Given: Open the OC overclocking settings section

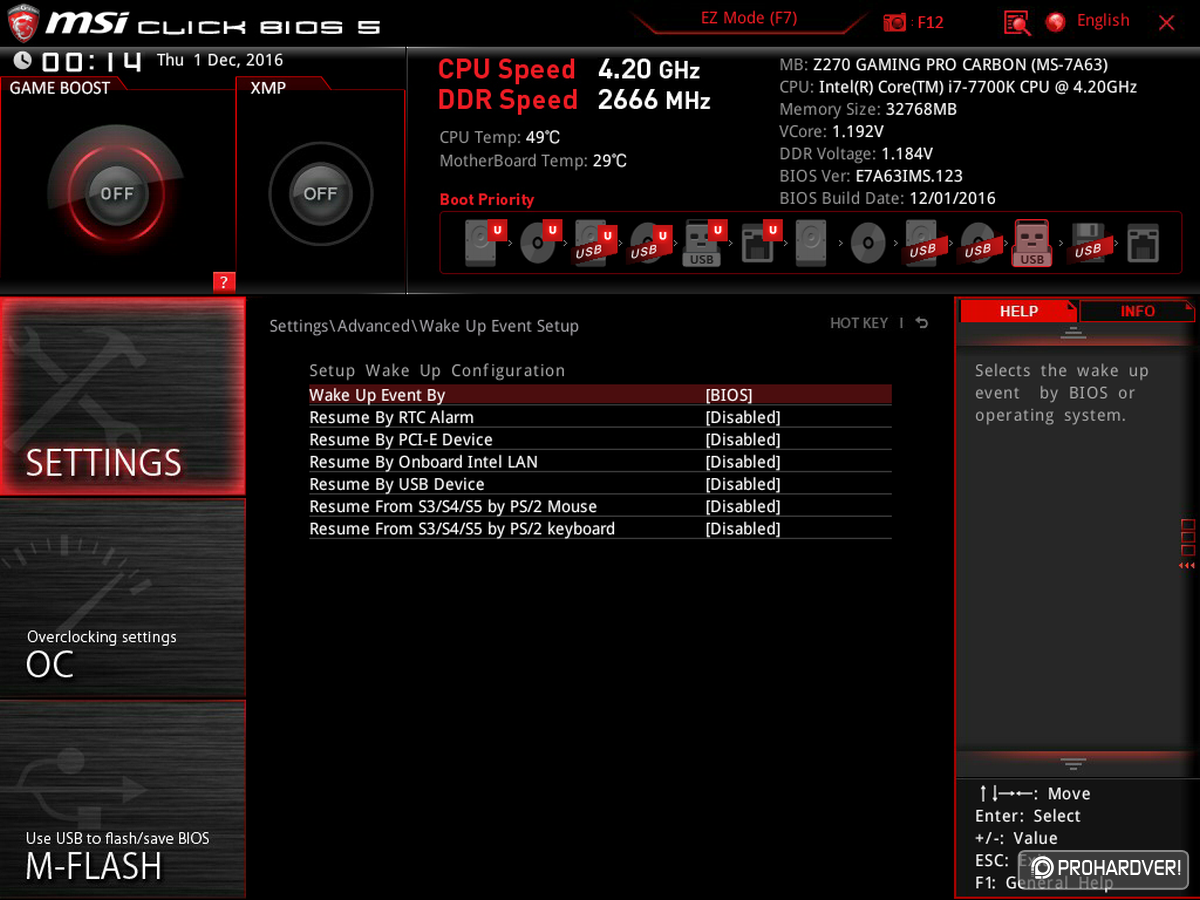Looking at the screenshot, I should pyautogui.click(x=122, y=598).
